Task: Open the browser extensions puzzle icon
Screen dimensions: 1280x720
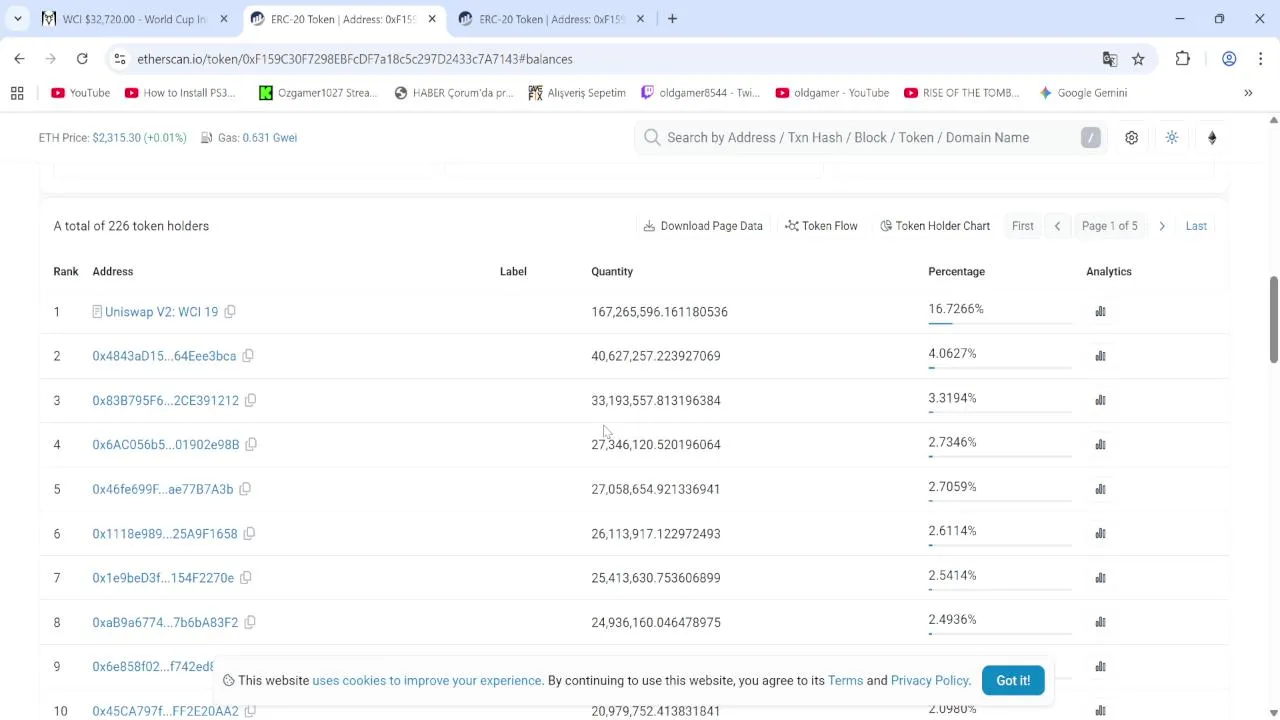Action: tap(1183, 59)
